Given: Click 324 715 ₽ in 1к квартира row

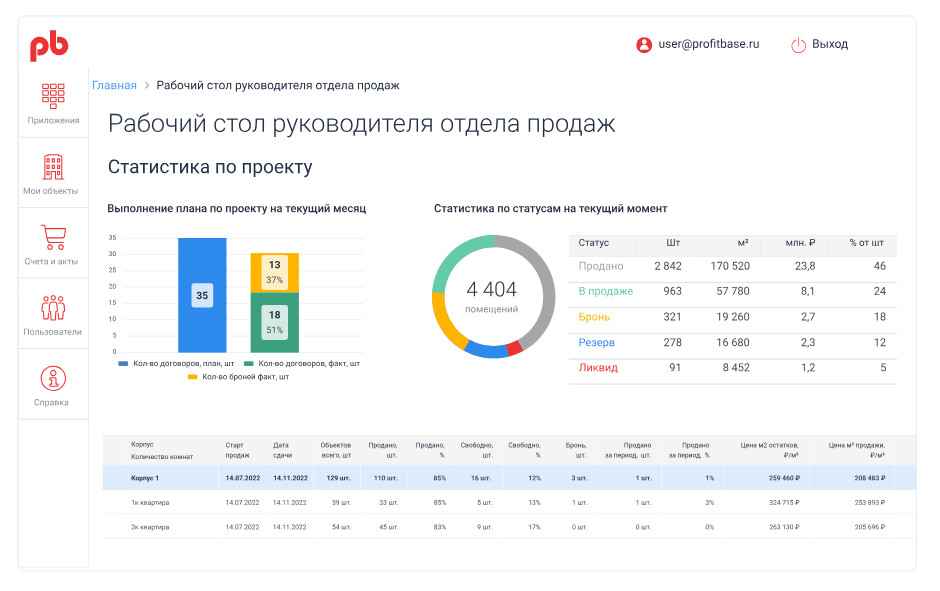Looking at the screenshot, I should [784, 502].
